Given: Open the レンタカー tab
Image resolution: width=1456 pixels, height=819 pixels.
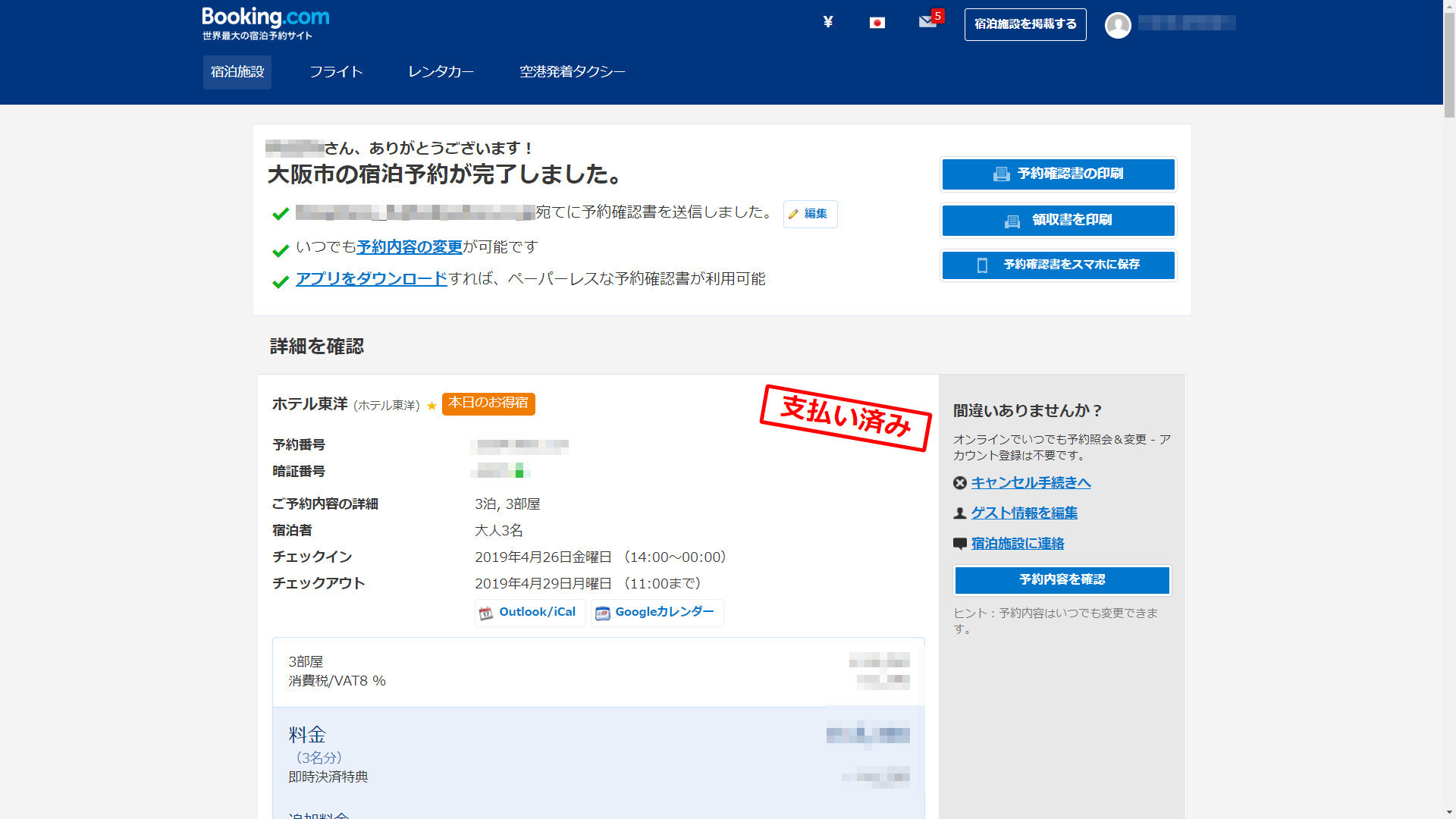Looking at the screenshot, I should pyautogui.click(x=441, y=72).
